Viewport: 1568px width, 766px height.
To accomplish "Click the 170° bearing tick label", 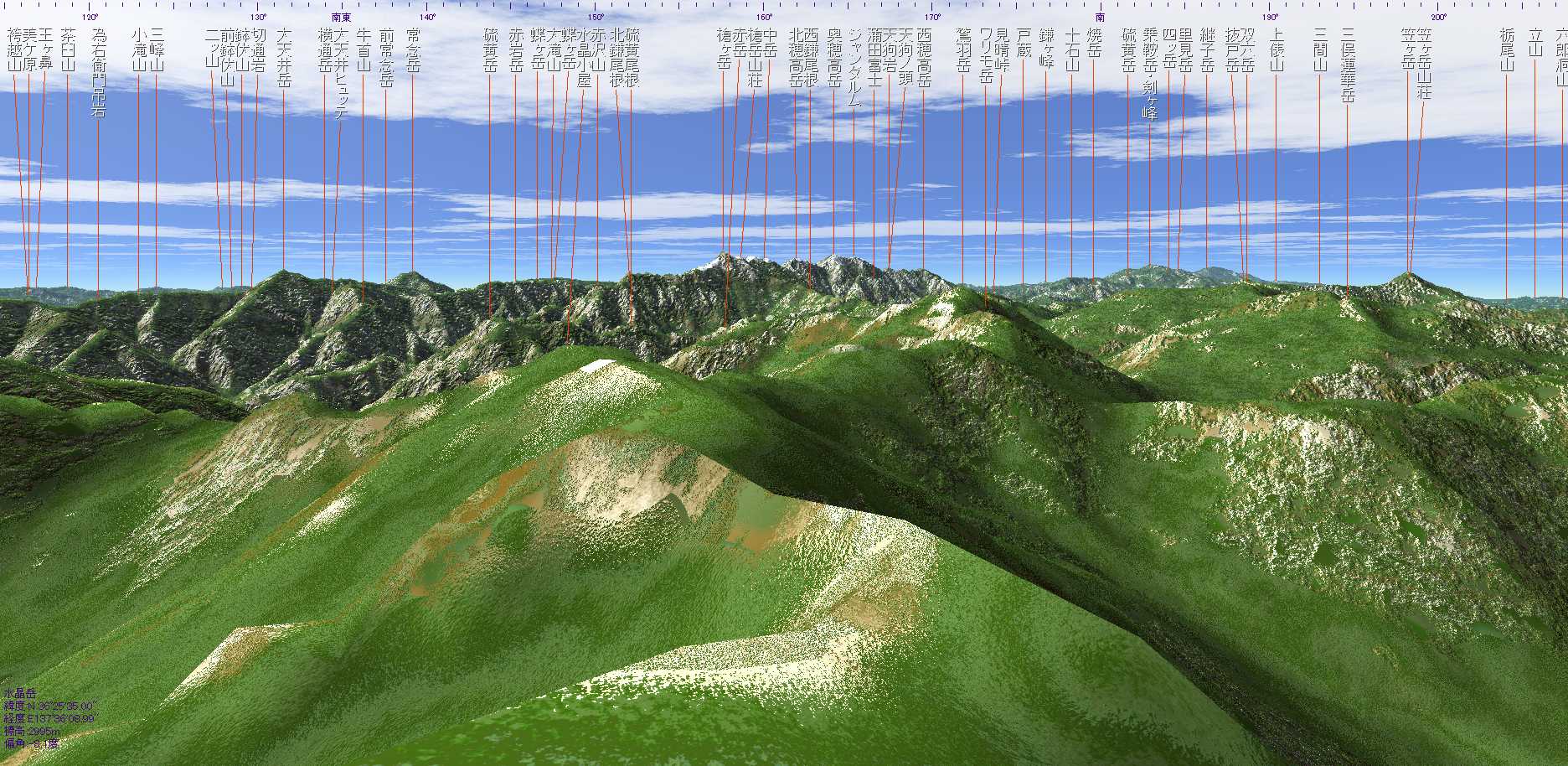I will (x=932, y=17).
